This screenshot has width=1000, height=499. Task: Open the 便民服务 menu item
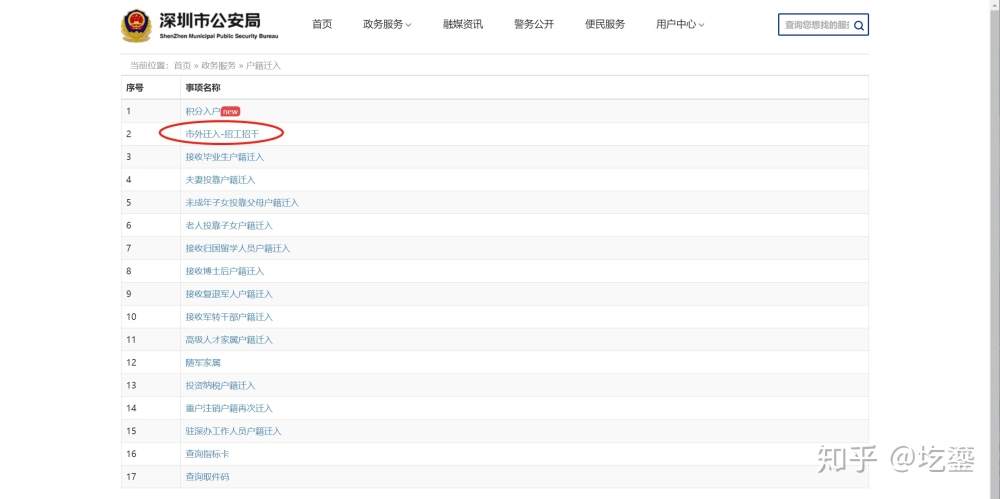tap(605, 24)
